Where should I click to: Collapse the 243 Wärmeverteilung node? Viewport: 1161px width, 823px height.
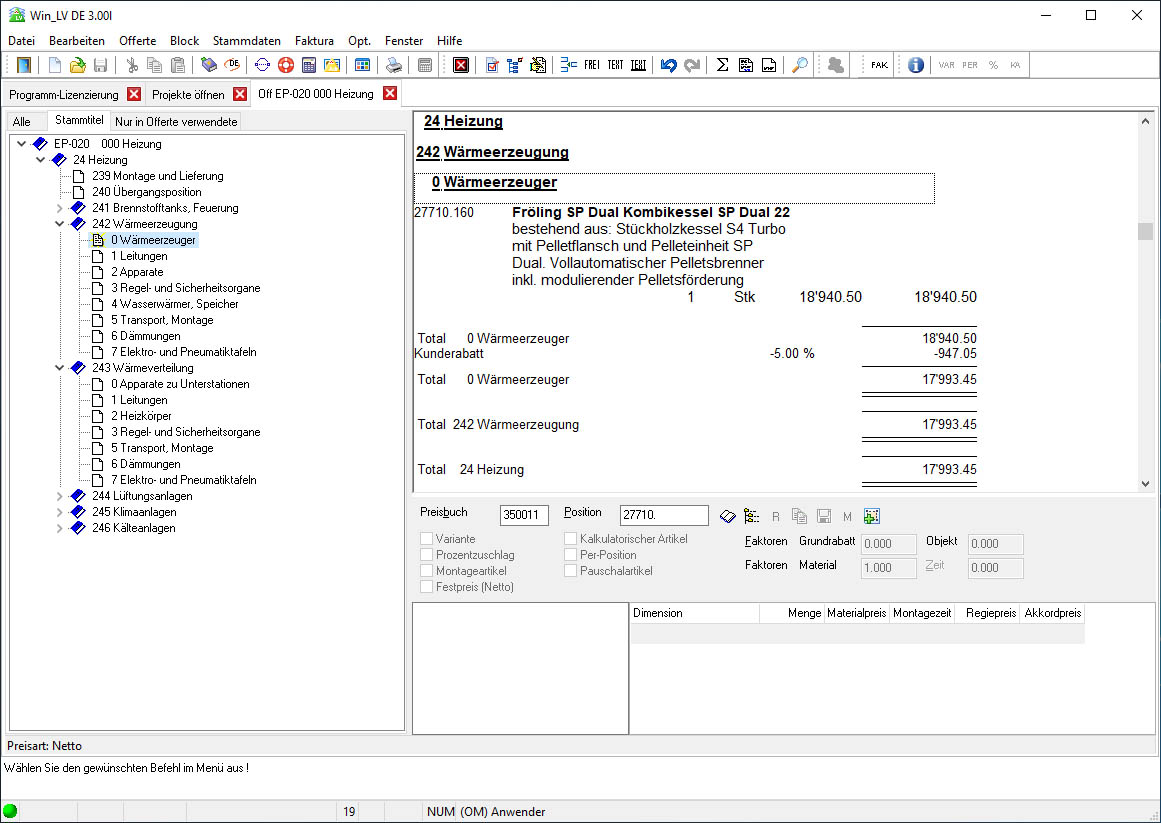[60, 368]
